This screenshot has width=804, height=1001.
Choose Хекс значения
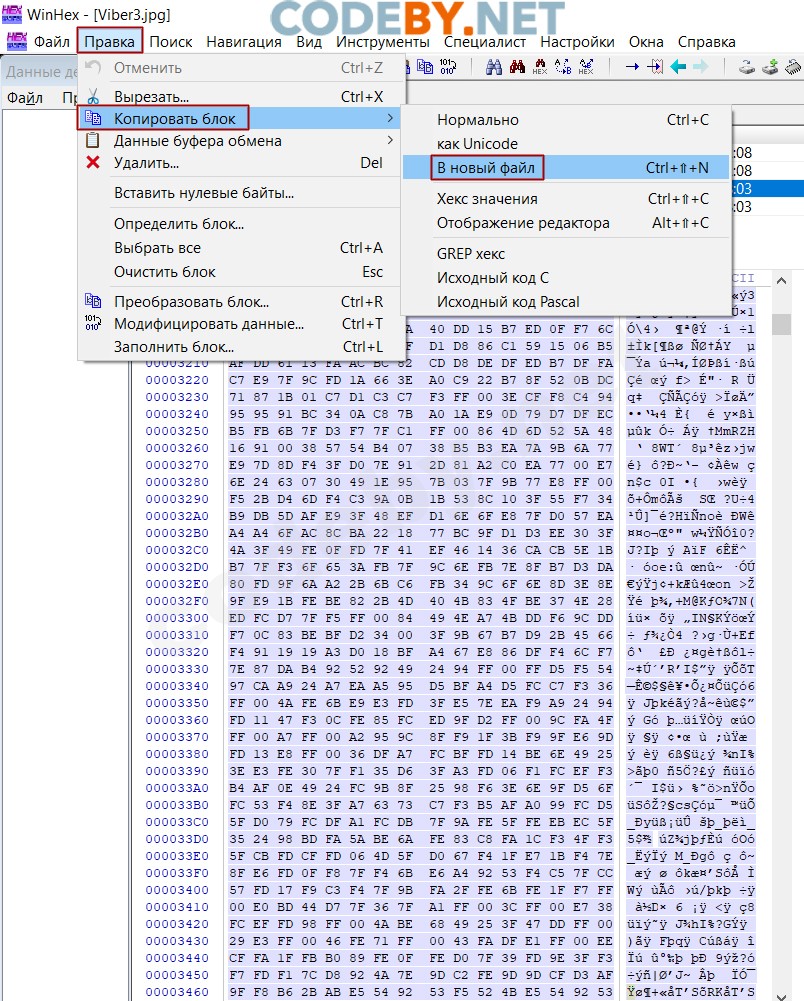pyautogui.click(x=566, y=199)
